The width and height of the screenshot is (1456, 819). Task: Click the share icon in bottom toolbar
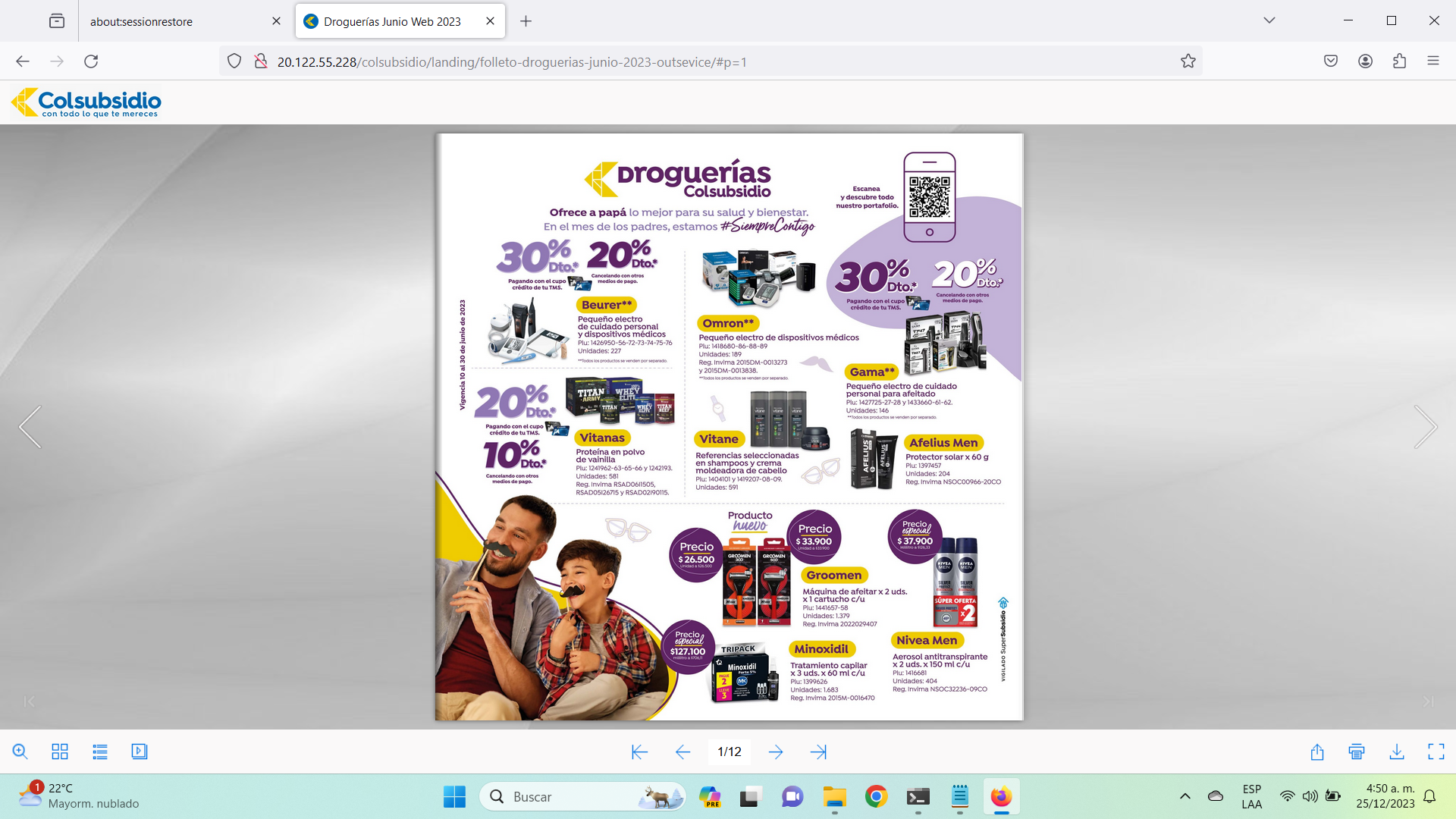tap(1317, 752)
